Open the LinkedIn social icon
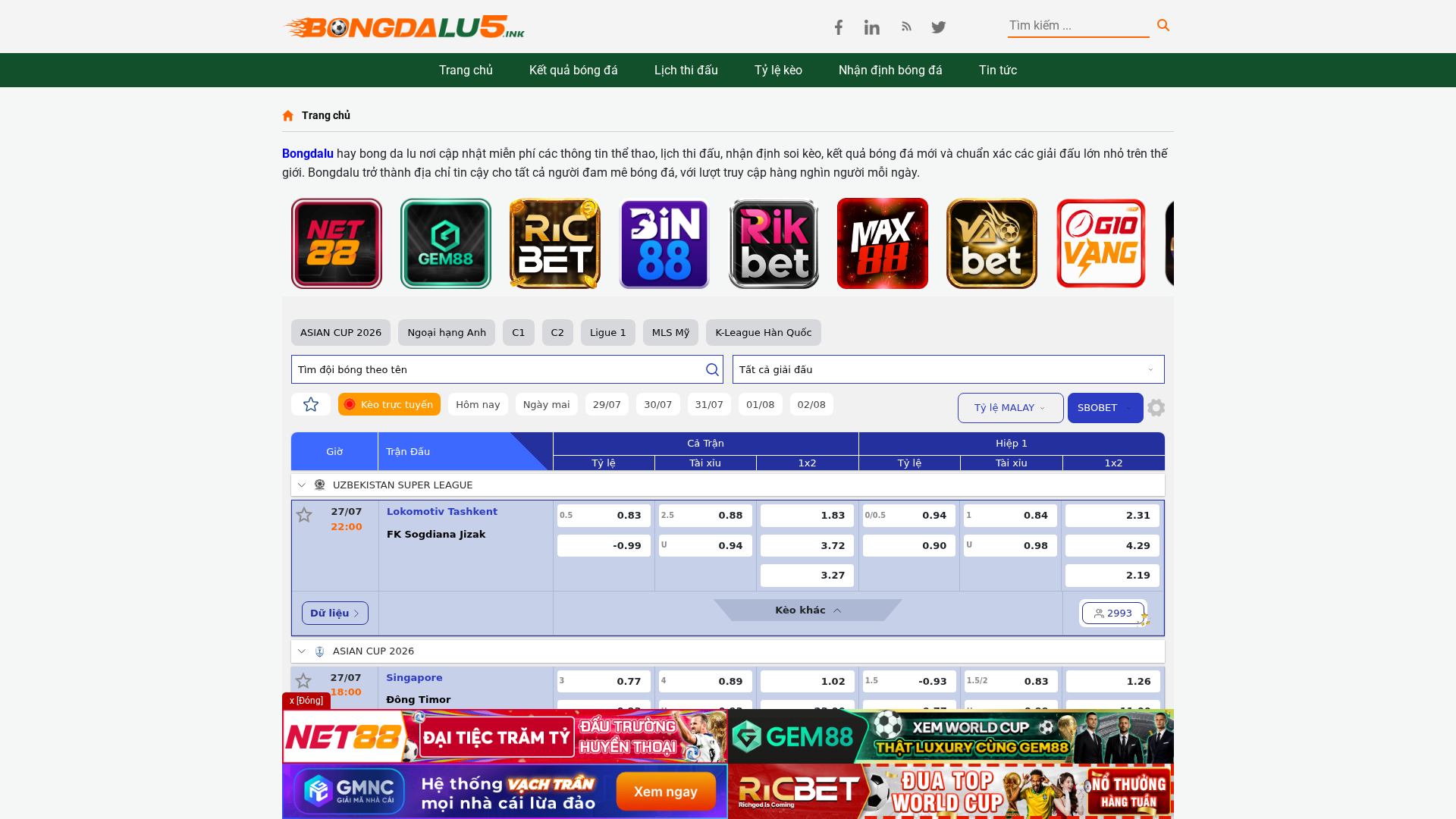The width and height of the screenshot is (1456, 819). click(x=872, y=27)
